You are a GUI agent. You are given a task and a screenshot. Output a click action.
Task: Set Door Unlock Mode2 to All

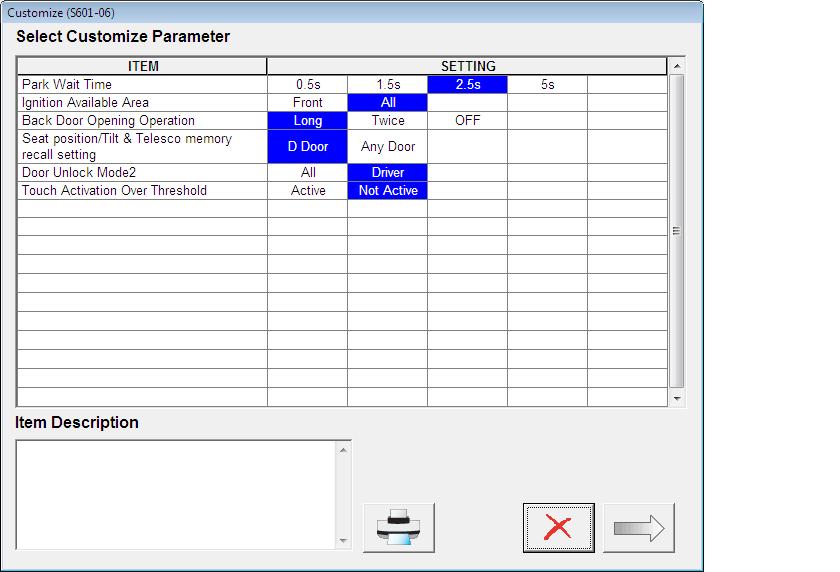308,172
